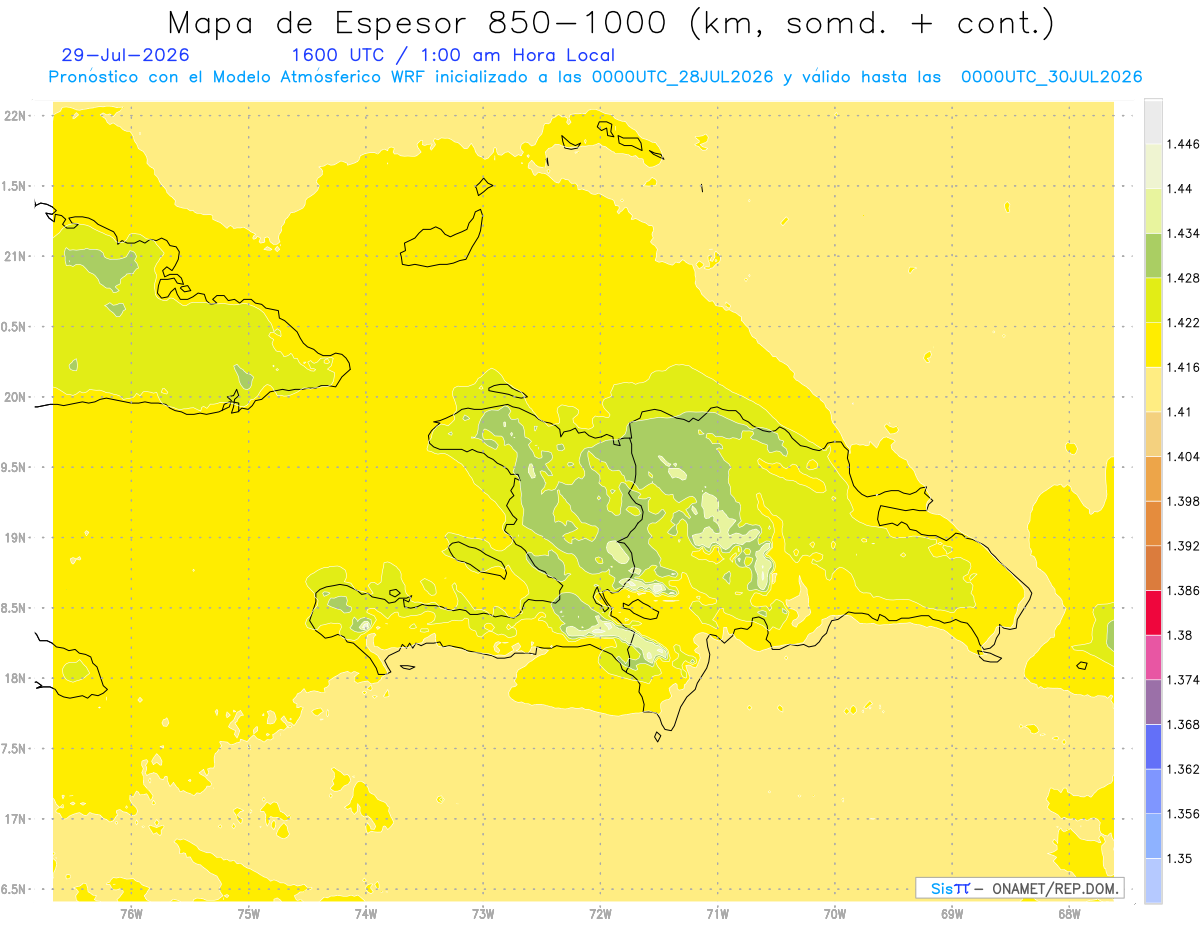Screen dimensions: 1200x927
Task: Select the date label '29-Jul-2026'
Action: coord(125,55)
